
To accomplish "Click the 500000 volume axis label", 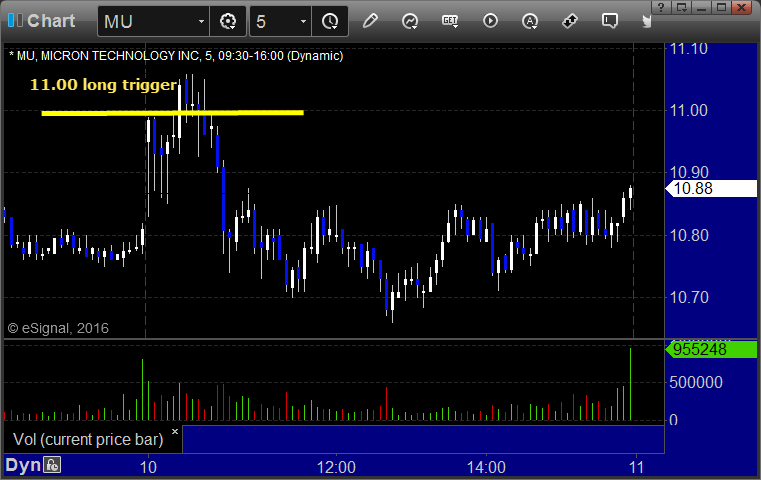I will (696, 382).
